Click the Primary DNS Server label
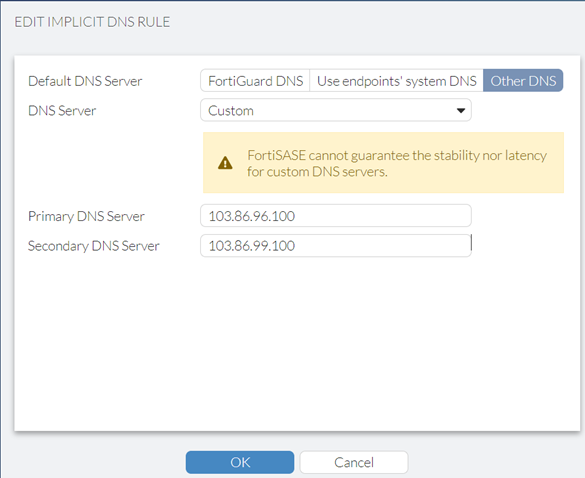 86,216
